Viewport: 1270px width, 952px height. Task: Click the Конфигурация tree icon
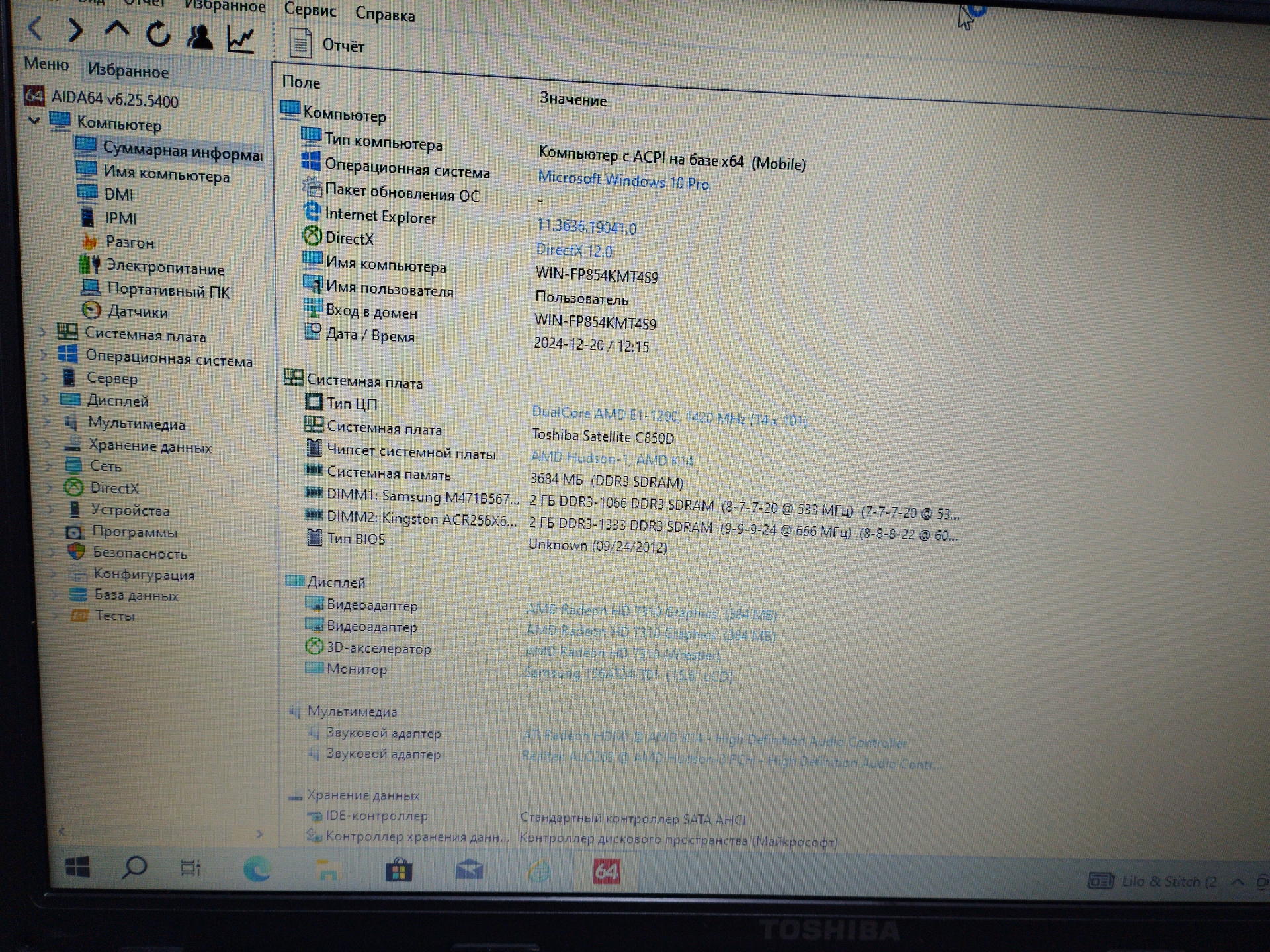[x=77, y=573]
